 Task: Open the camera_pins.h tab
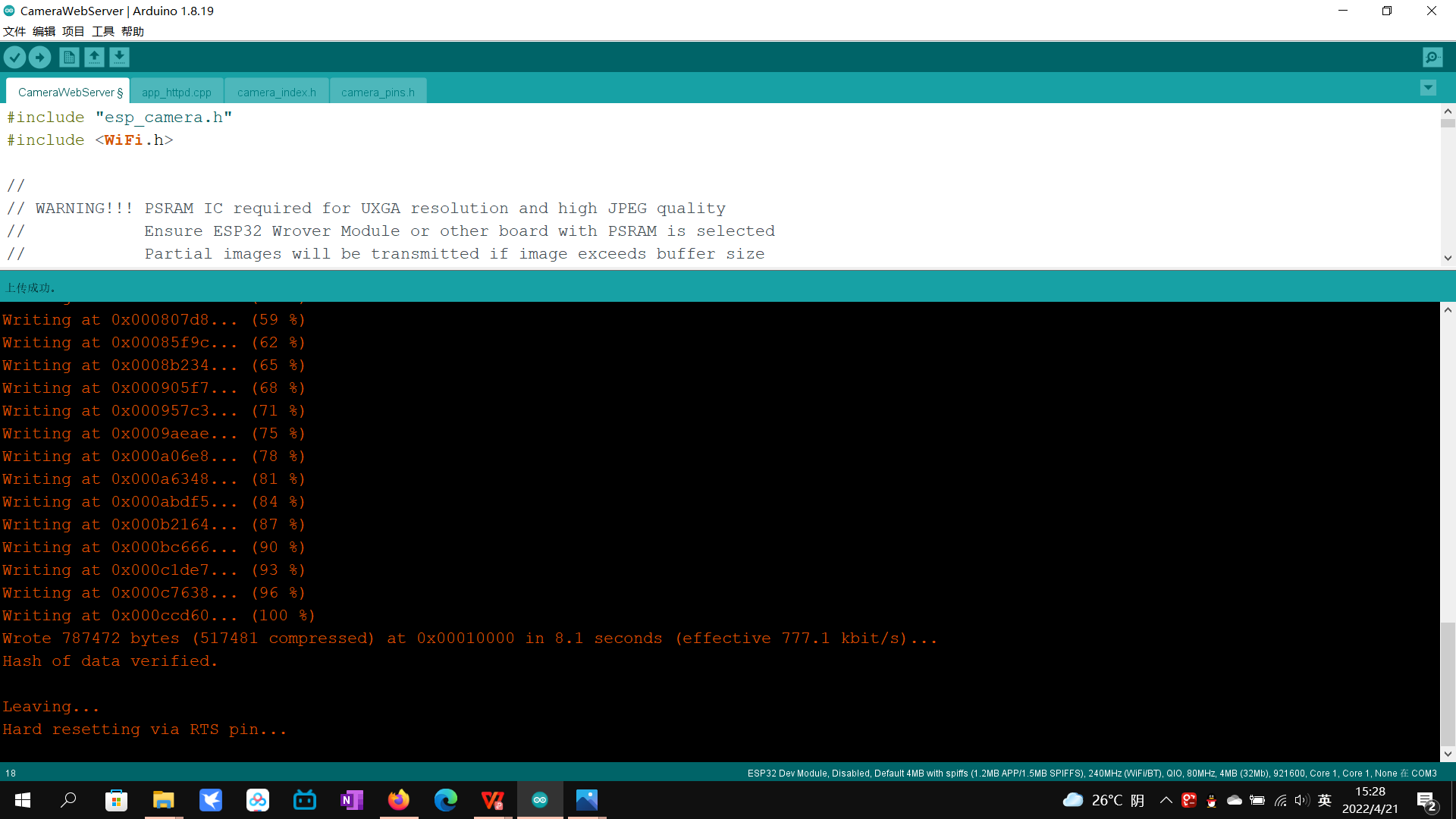pos(378,92)
